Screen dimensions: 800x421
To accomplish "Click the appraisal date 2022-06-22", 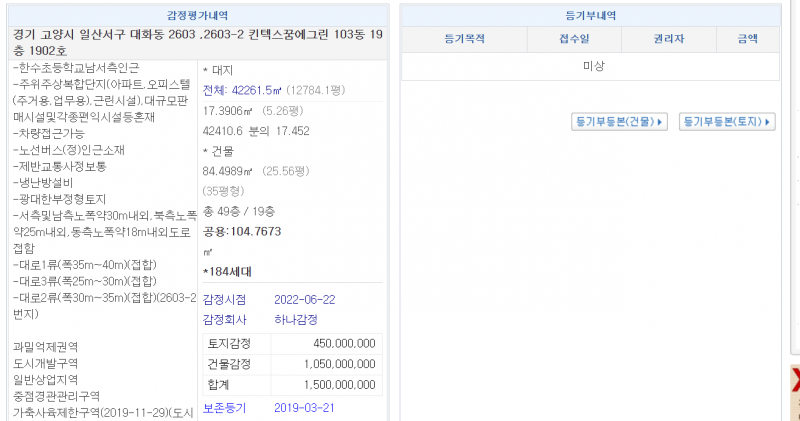I will tap(303, 299).
